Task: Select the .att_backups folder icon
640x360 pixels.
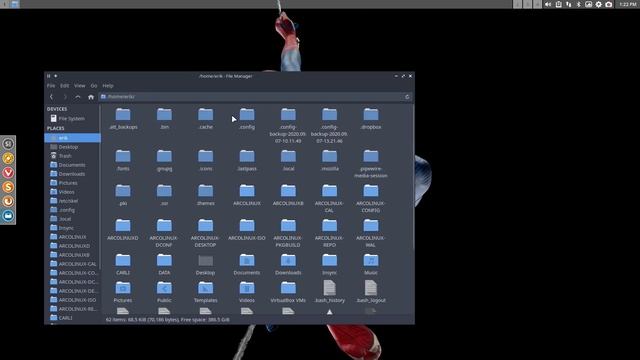Action: click(123, 114)
